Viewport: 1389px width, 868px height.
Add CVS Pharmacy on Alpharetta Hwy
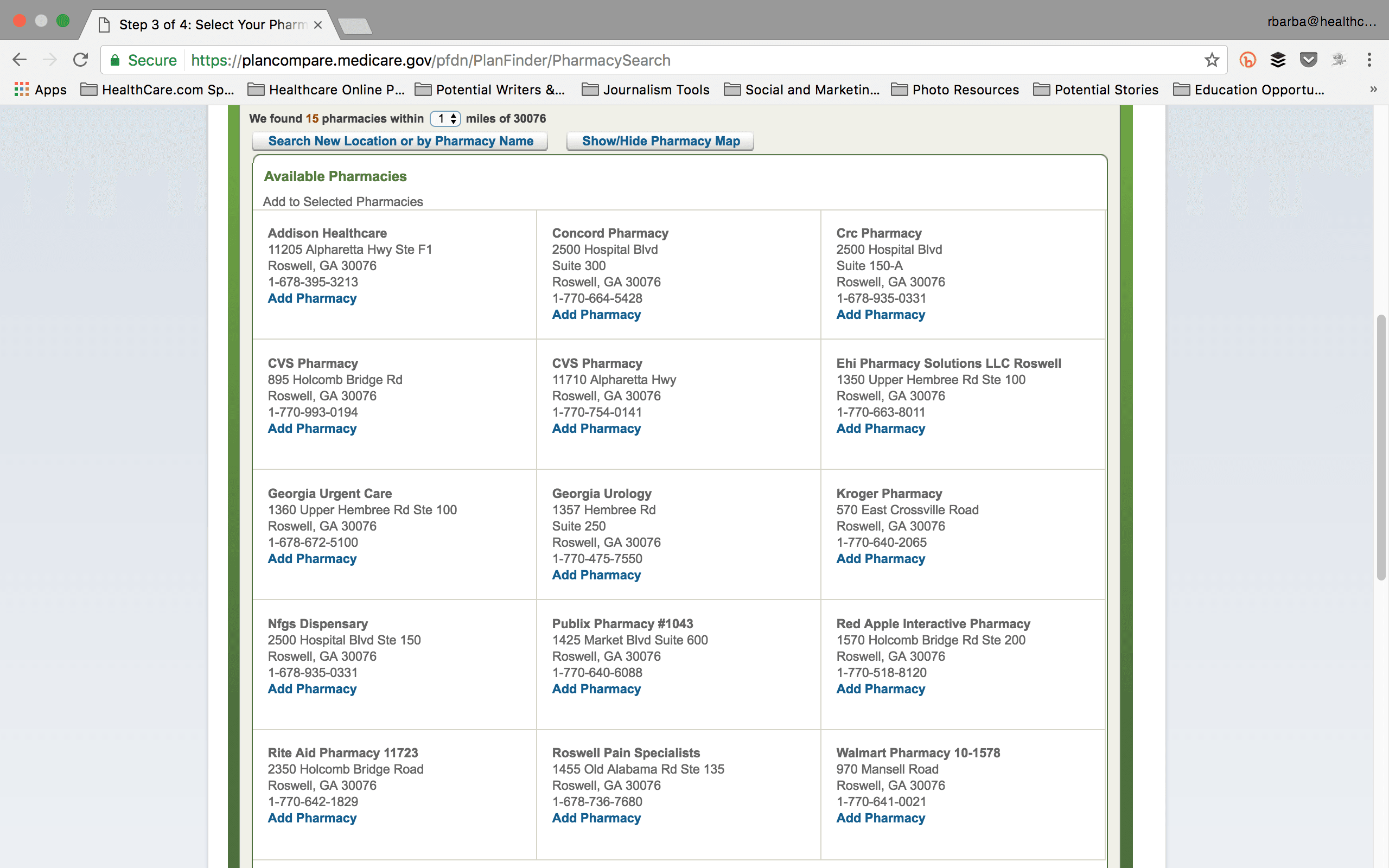click(x=596, y=428)
